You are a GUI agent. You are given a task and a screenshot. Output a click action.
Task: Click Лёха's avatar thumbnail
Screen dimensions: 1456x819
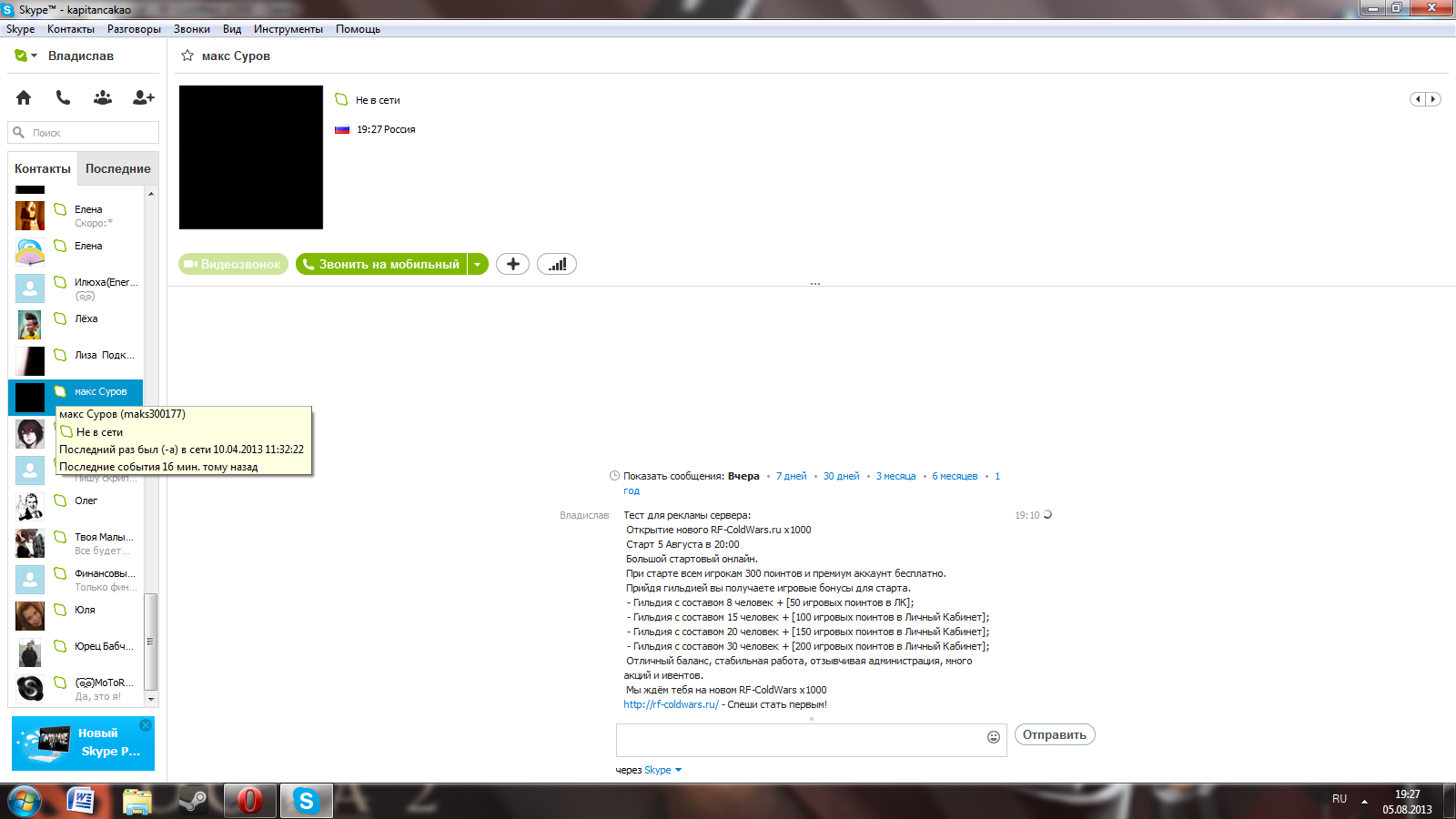click(x=30, y=325)
